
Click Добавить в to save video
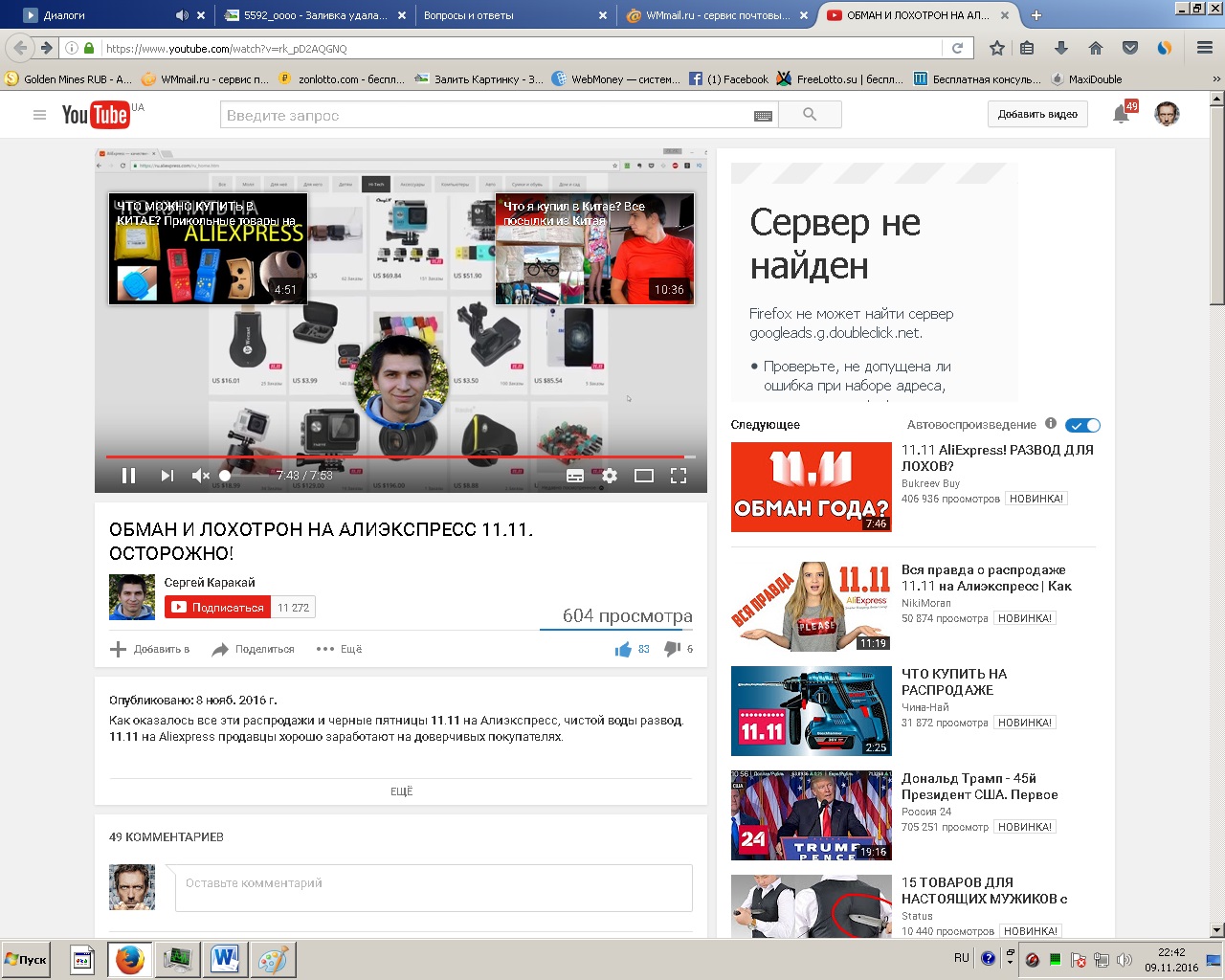(x=150, y=649)
